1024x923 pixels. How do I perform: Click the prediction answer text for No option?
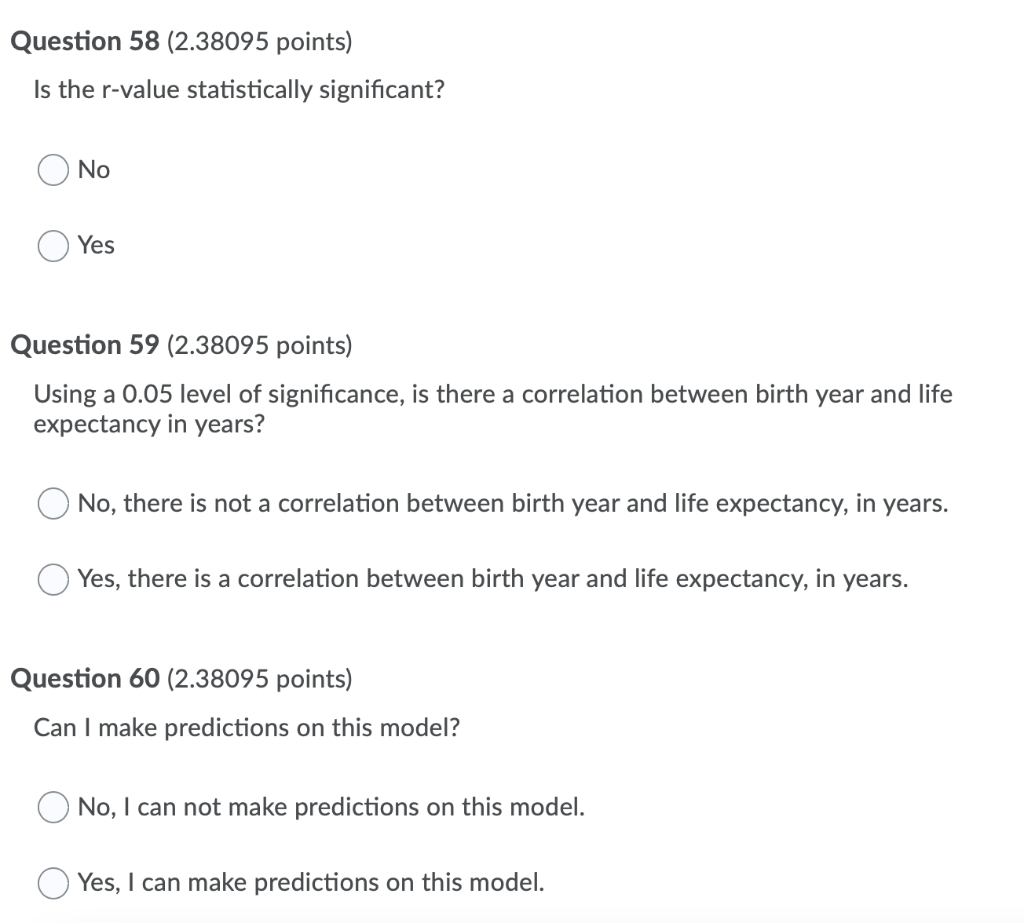click(x=330, y=807)
